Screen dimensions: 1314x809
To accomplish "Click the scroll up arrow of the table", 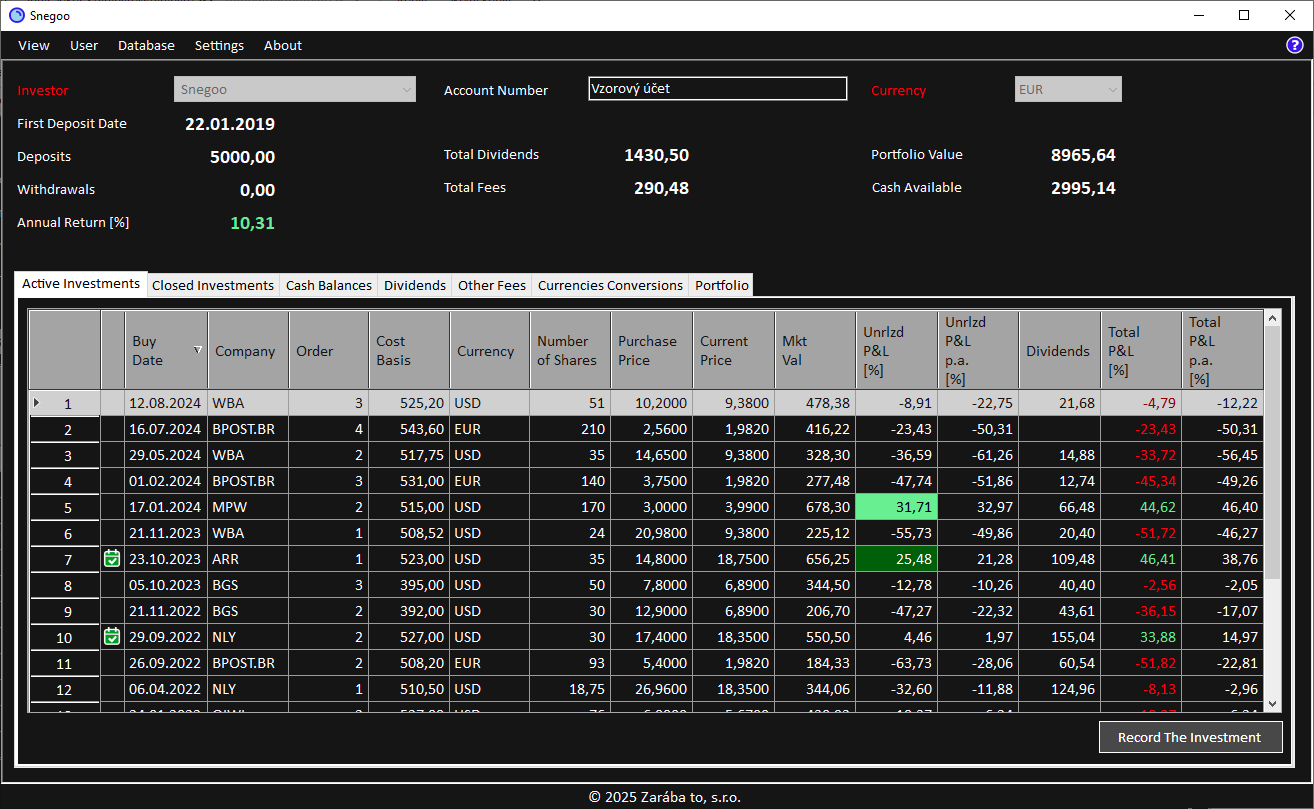I will tap(1272, 319).
